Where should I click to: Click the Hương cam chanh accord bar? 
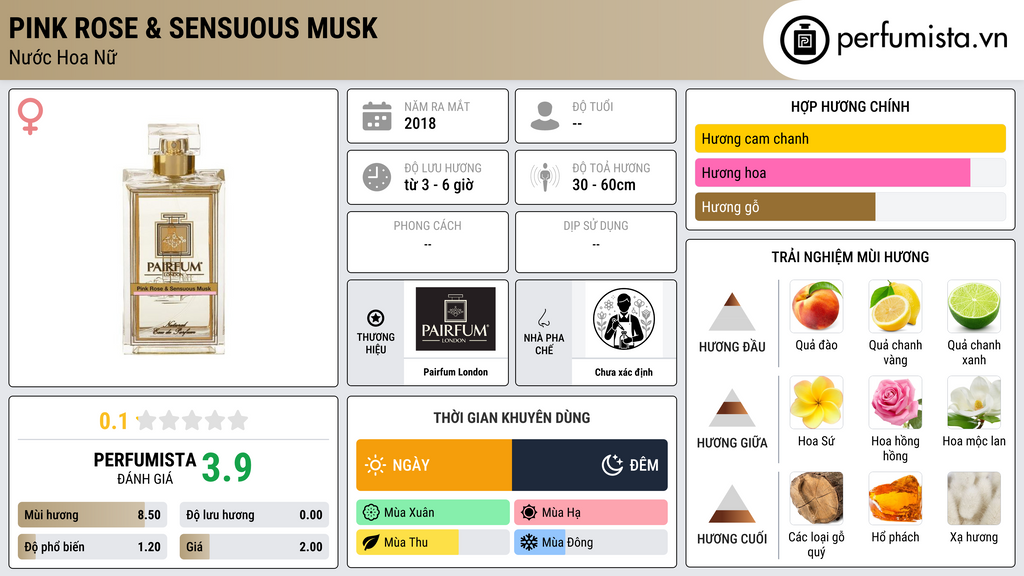pos(850,138)
